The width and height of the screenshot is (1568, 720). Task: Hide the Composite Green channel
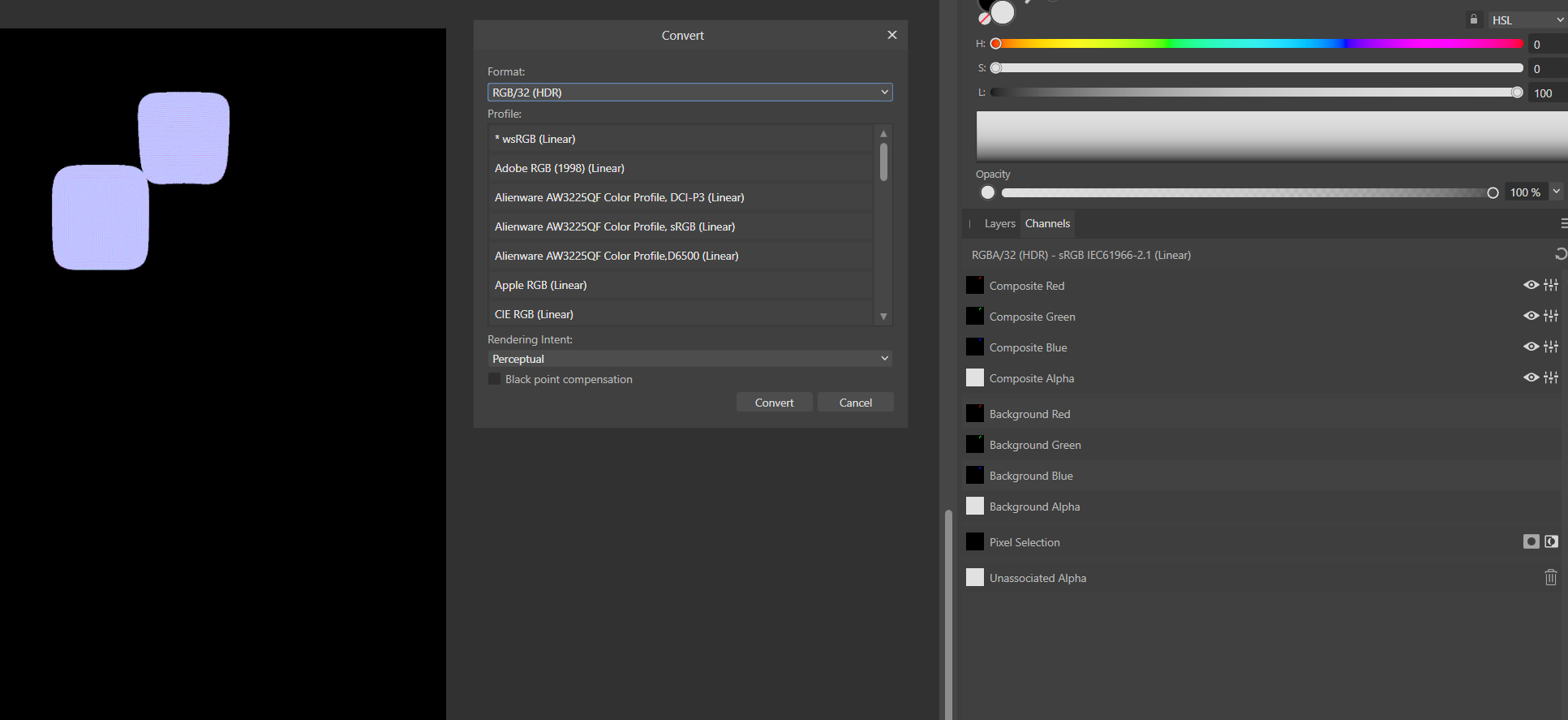(x=1531, y=316)
